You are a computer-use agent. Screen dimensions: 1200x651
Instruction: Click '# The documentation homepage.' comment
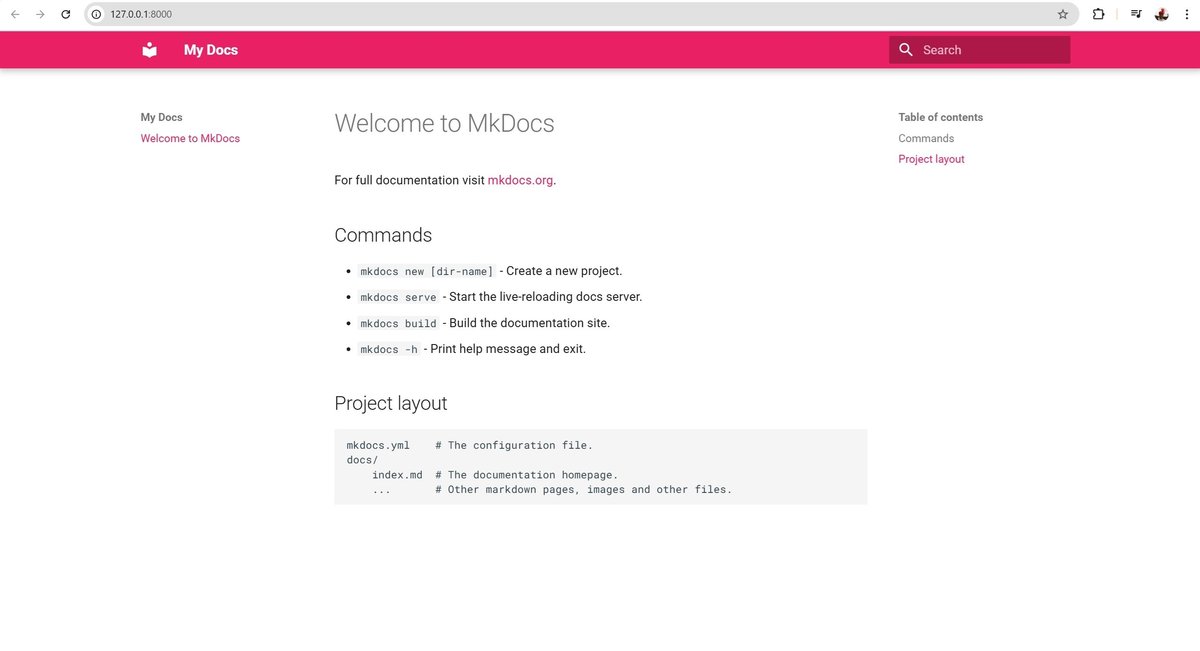click(527, 475)
